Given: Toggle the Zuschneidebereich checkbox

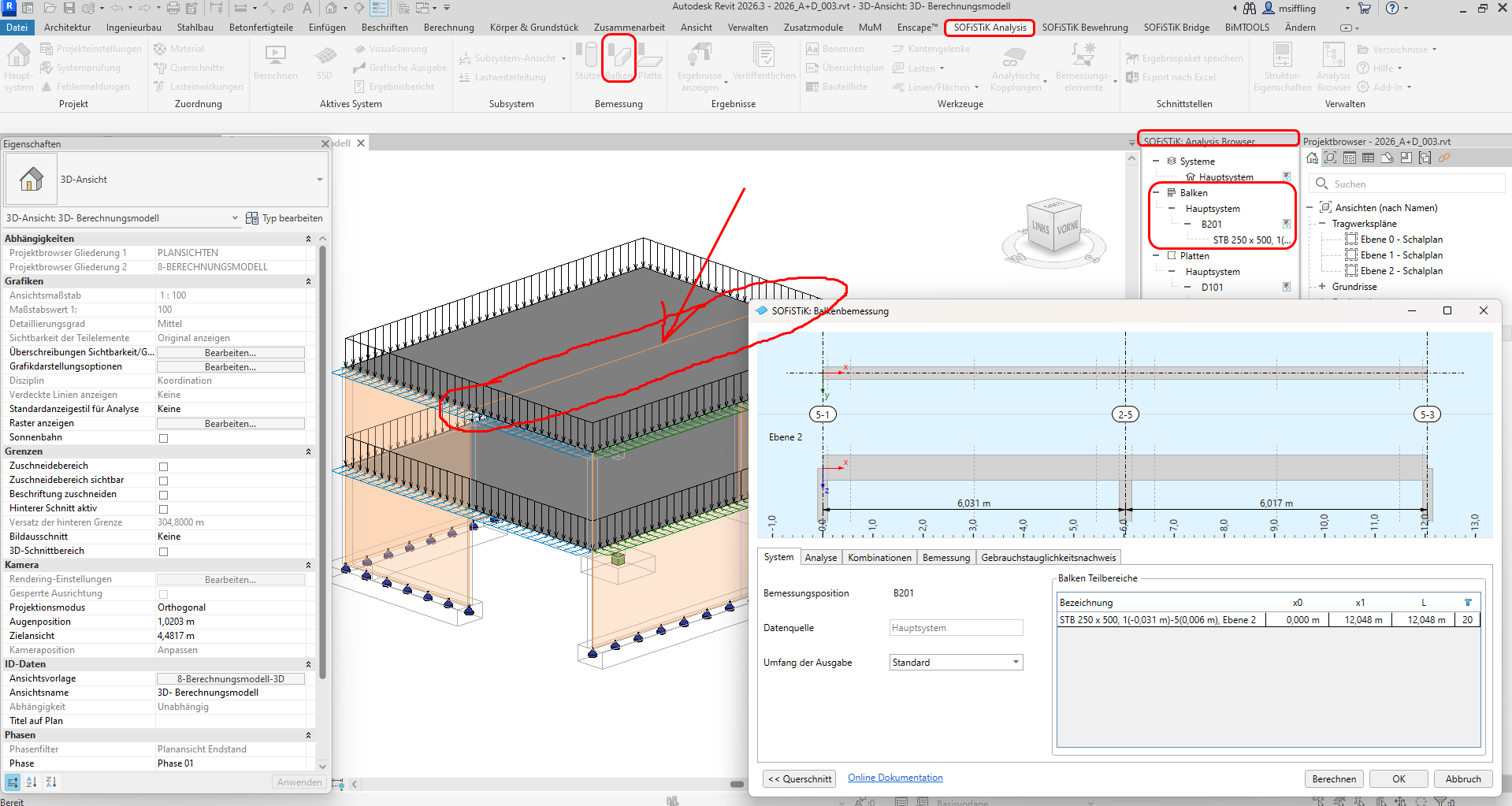Looking at the screenshot, I should coord(164,466).
